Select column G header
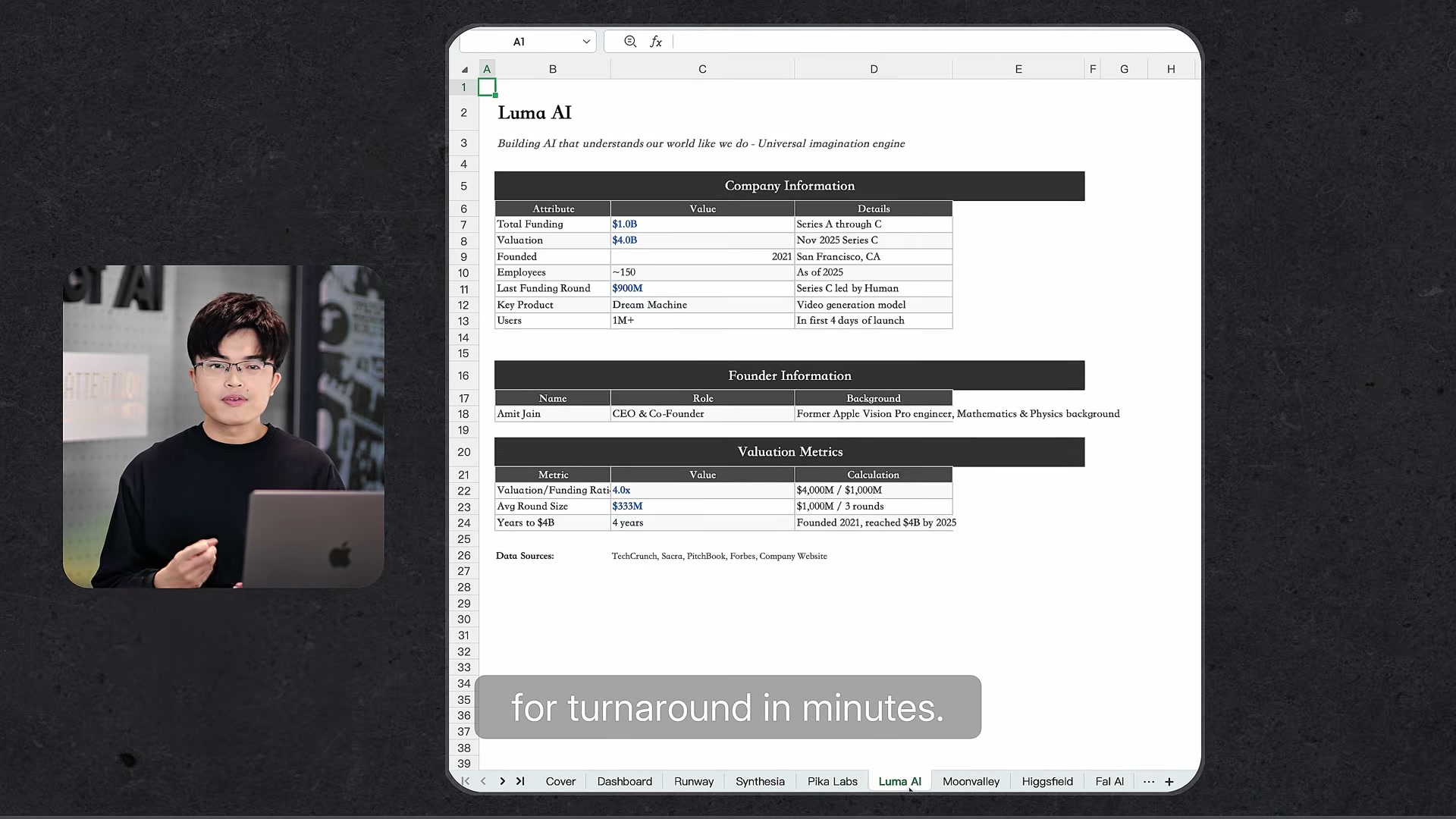The height and width of the screenshot is (819, 1456). pos(1124,69)
